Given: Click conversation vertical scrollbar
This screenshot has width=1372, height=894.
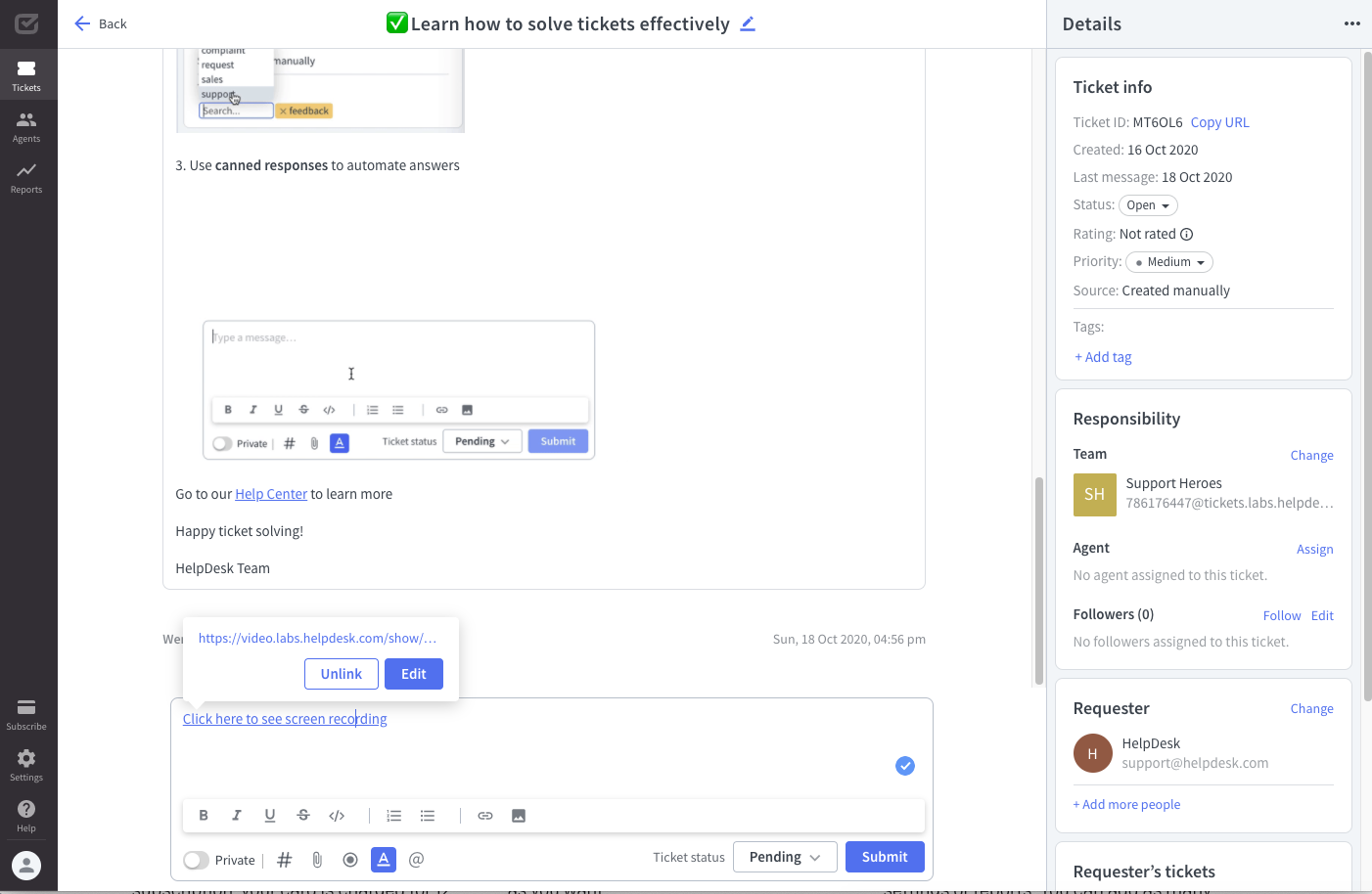Looking at the screenshot, I should pyautogui.click(x=1038, y=581).
